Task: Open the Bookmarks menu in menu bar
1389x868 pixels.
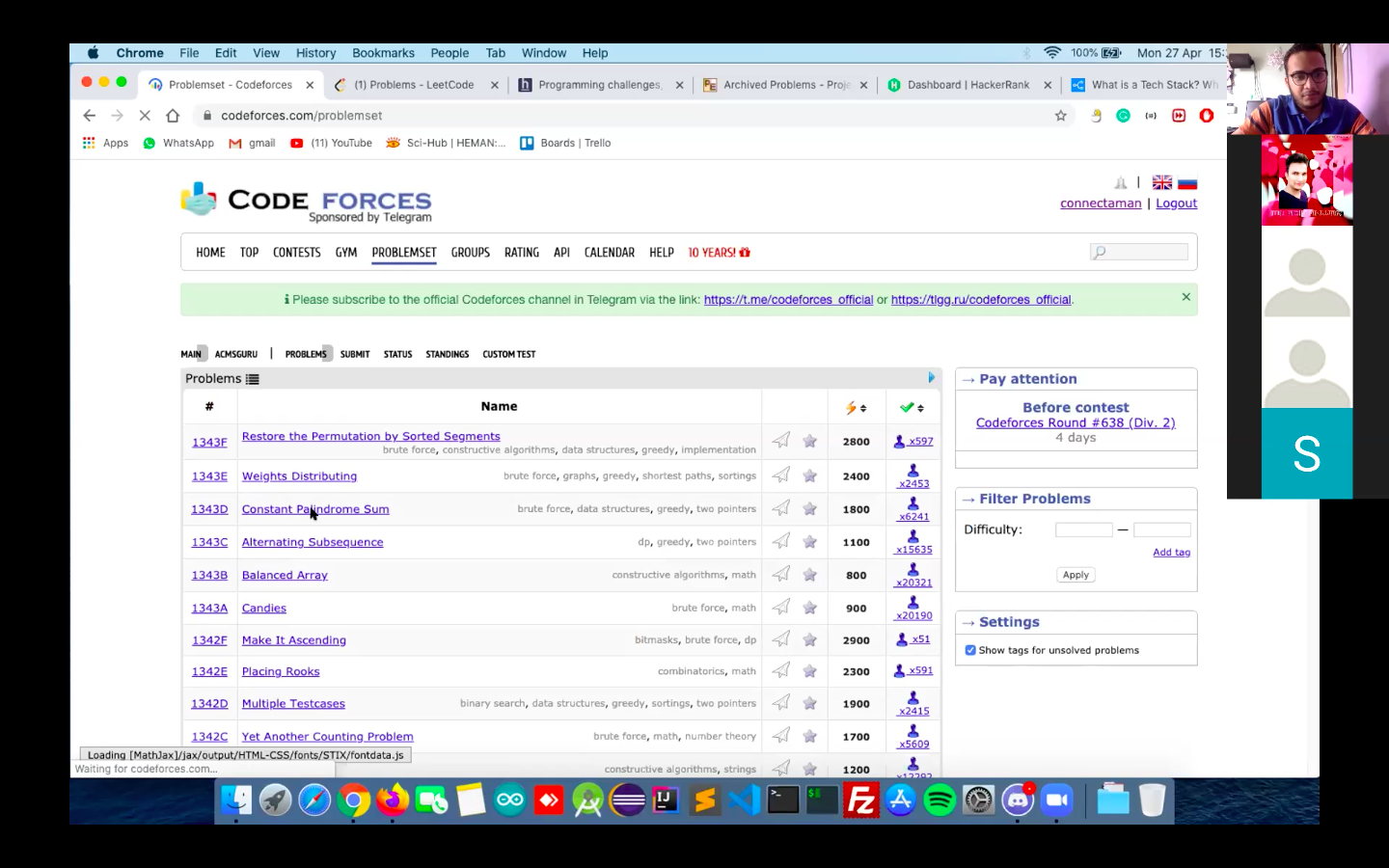Action: coord(383,53)
